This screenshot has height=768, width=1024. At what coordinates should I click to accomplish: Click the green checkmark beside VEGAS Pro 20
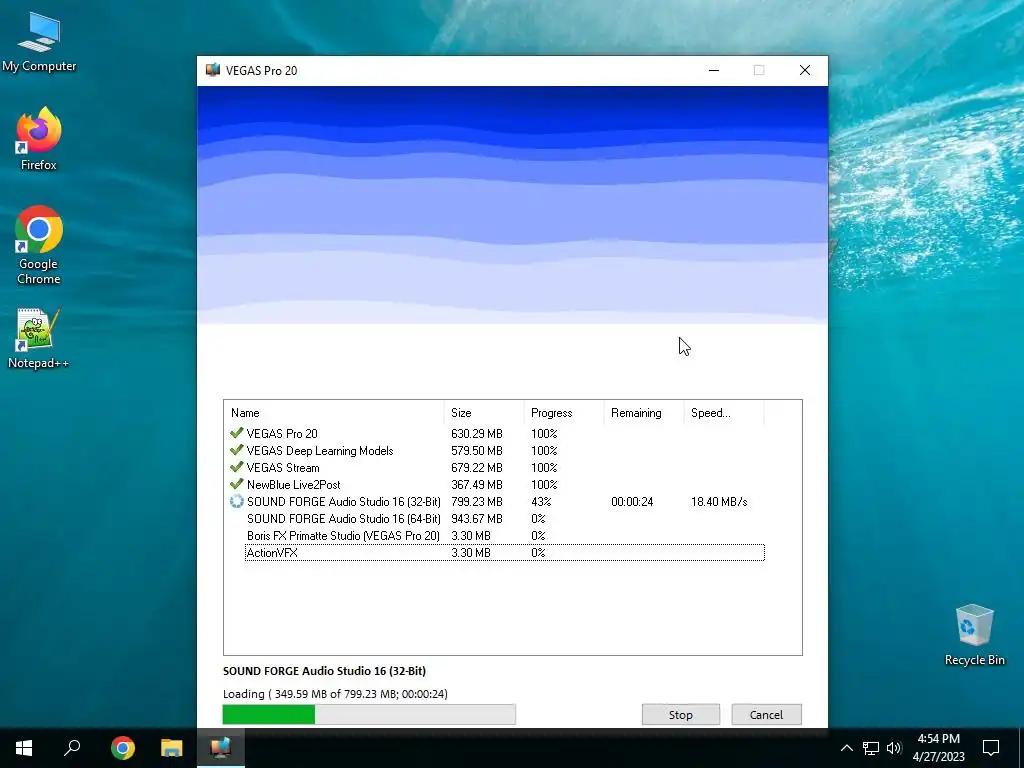(236, 433)
